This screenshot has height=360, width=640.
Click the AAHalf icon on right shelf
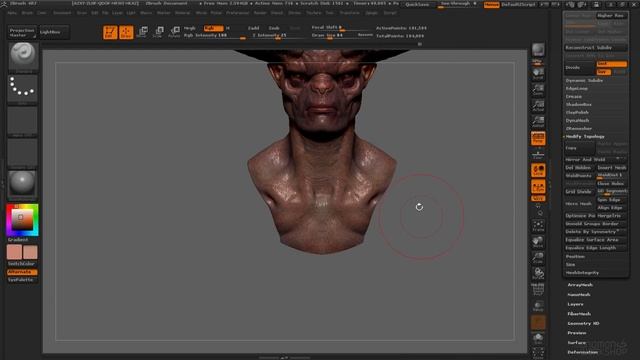coord(538,122)
